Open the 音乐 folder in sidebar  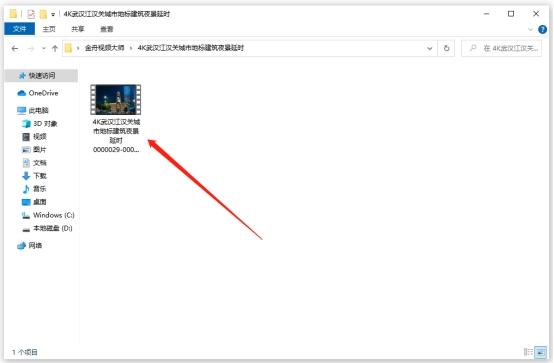tap(34, 189)
